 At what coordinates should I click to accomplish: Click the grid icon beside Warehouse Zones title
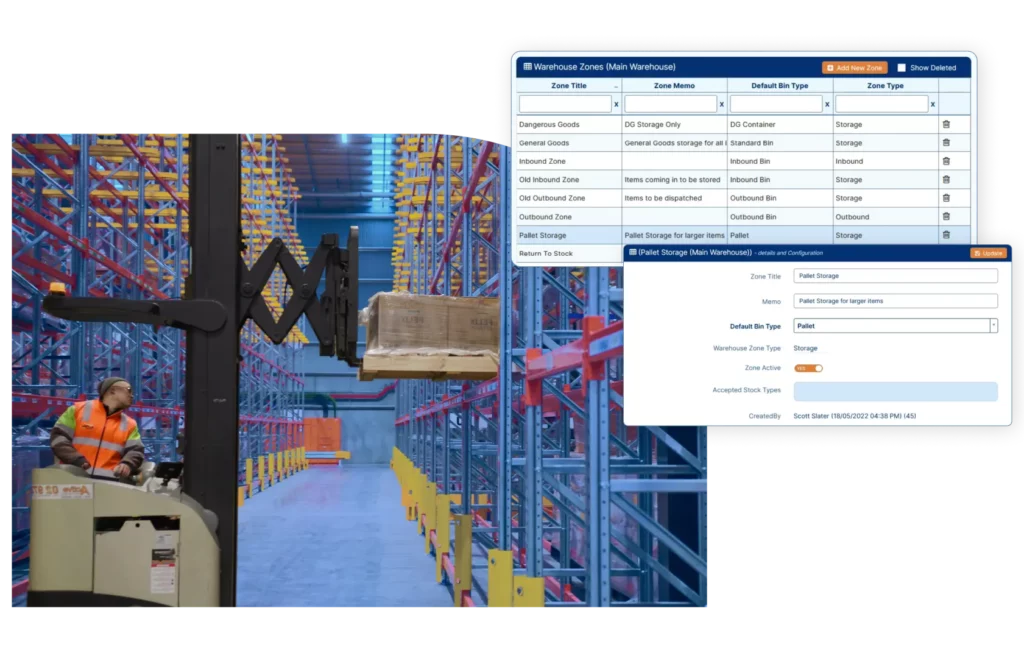click(526, 67)
